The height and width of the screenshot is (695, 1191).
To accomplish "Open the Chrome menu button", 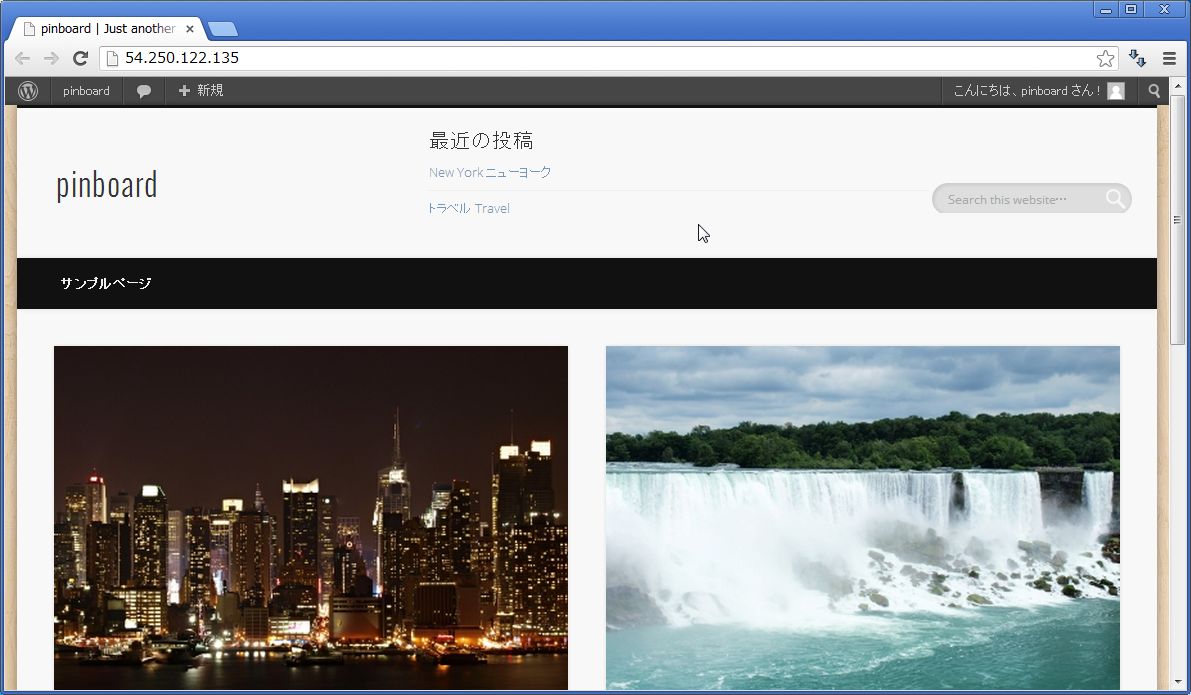I will pos(1169,58).
